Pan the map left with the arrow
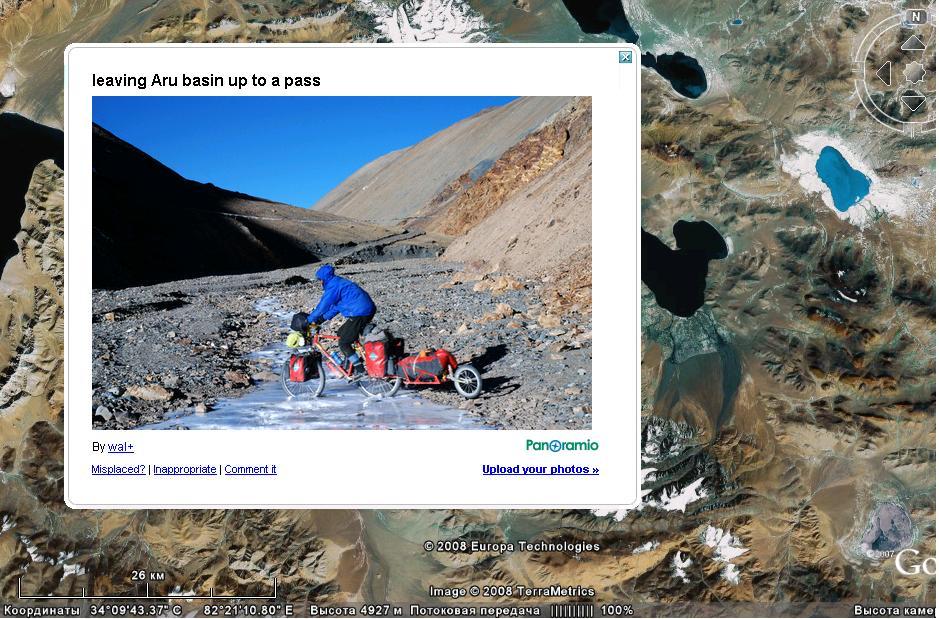This screenshot has width=939, height=619. 883,73
